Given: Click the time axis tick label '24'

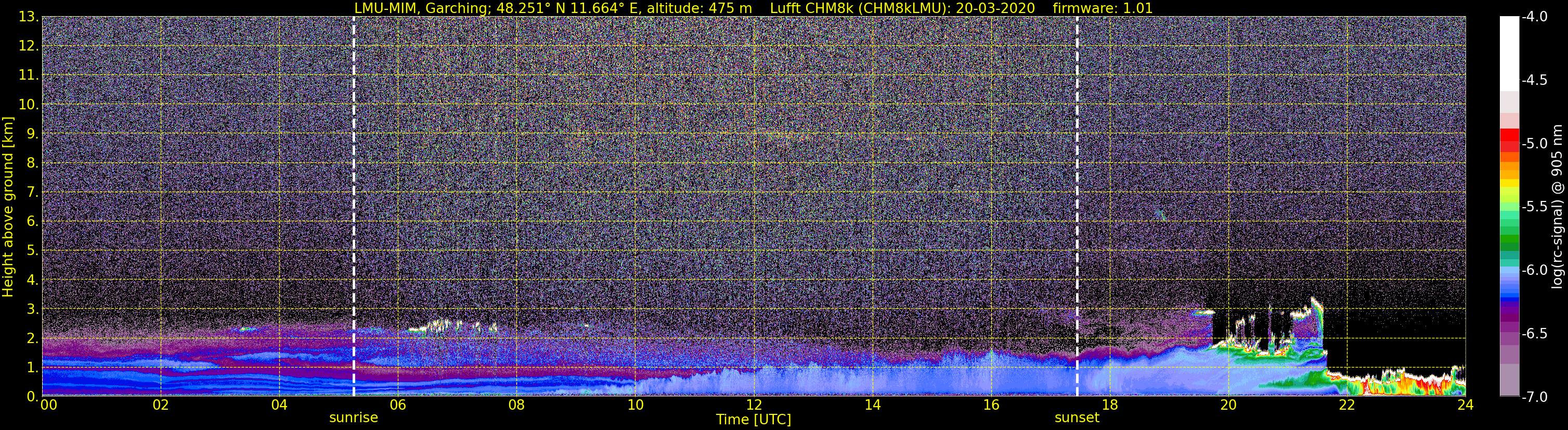Looking at the screenshot, I should click(1465, 406).
